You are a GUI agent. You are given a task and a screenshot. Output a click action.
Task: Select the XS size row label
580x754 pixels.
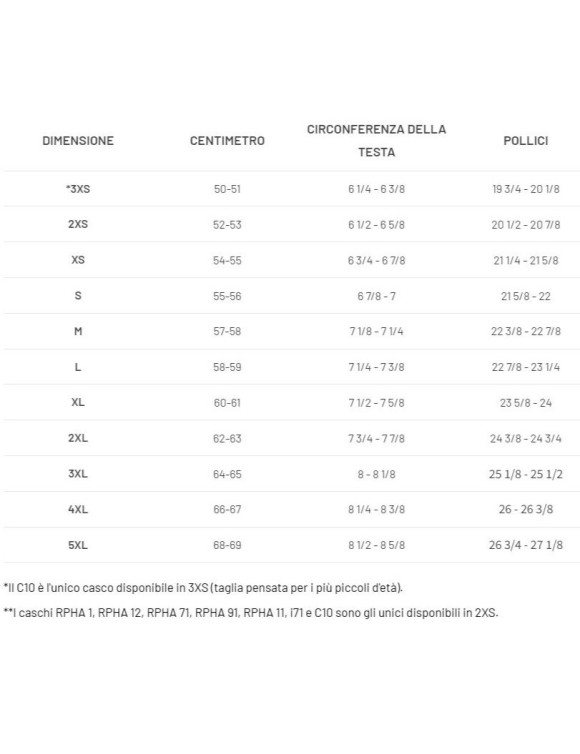(78, 260)
